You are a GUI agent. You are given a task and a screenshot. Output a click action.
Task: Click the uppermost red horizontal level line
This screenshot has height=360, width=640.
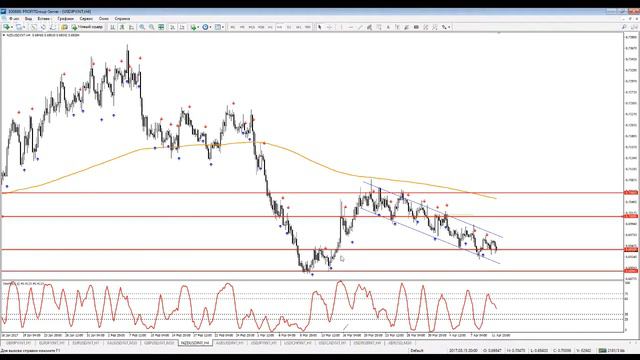[312, 193]
